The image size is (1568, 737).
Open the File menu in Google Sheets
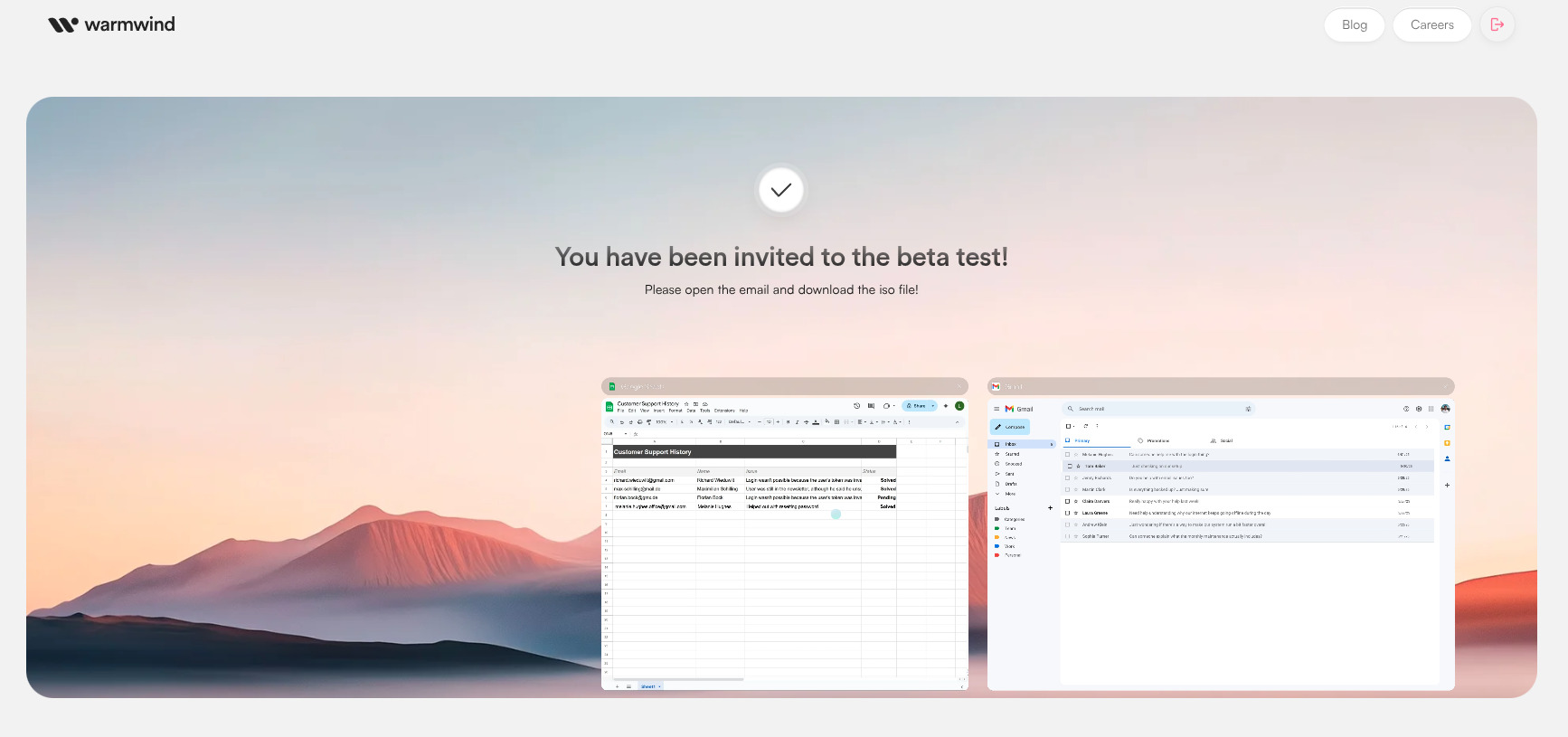(621, 411)
